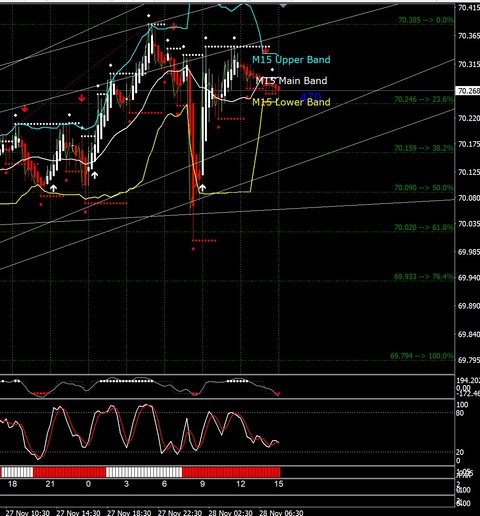Click Fibonacci level 70.159 --> 38.2%

pos(423,148)
